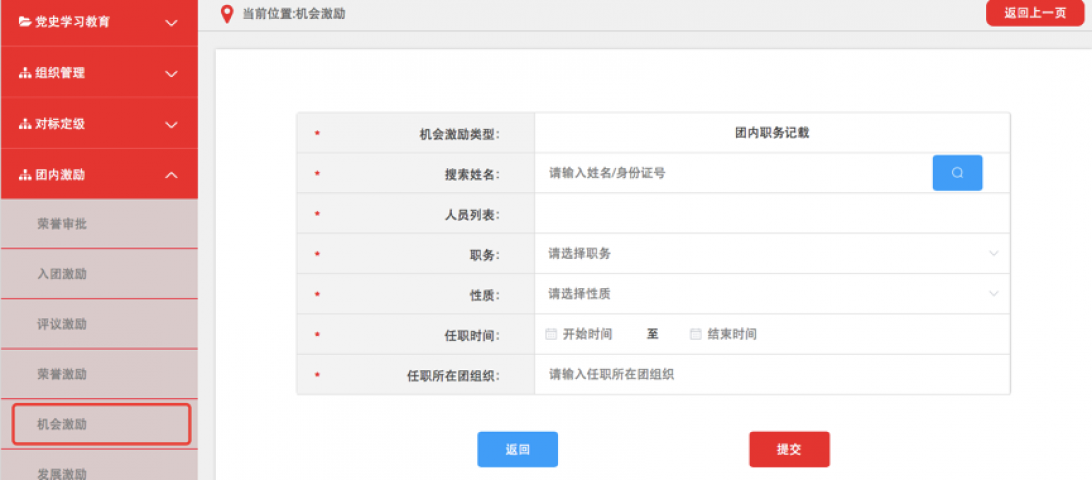Go to 评议激励 sidebar entry
This screenshot has width=1092, height=480.
62,324
